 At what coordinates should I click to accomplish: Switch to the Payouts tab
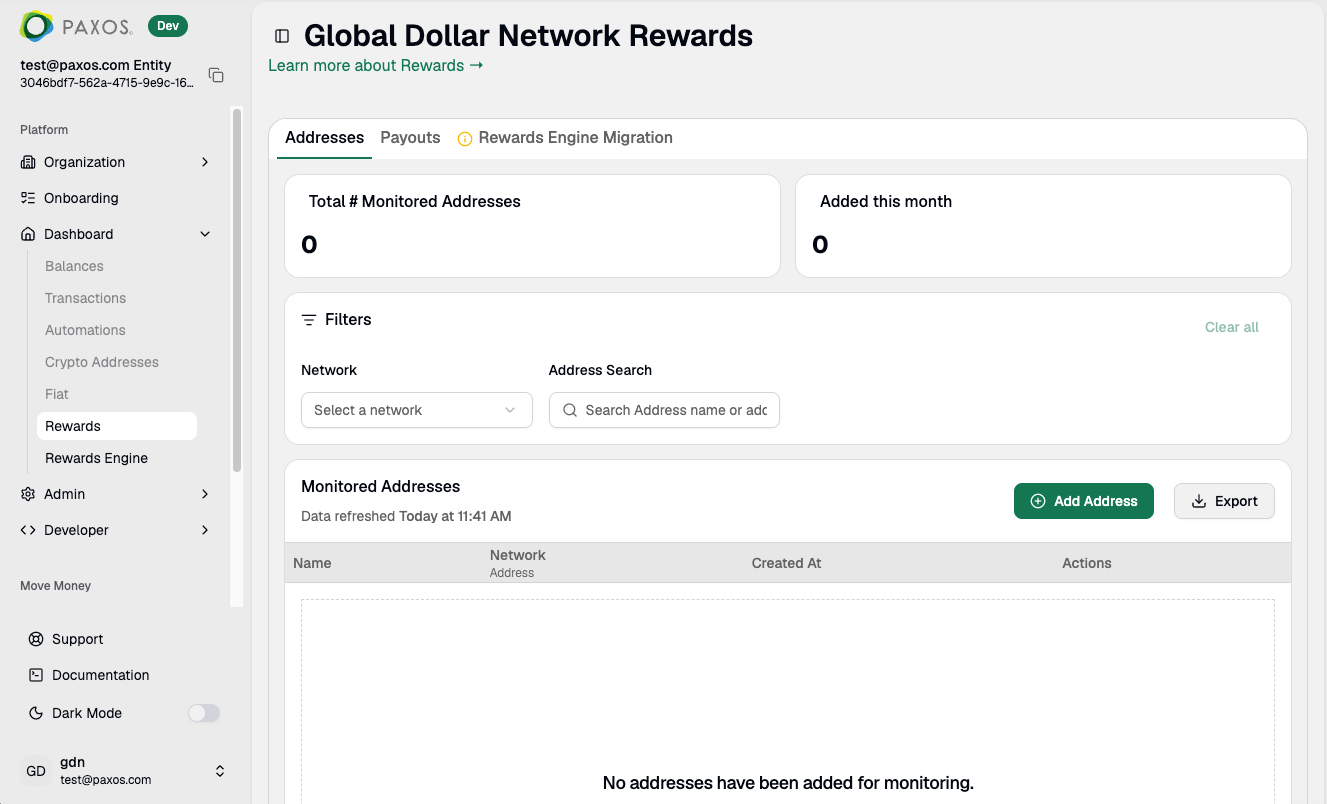[410, 138]
